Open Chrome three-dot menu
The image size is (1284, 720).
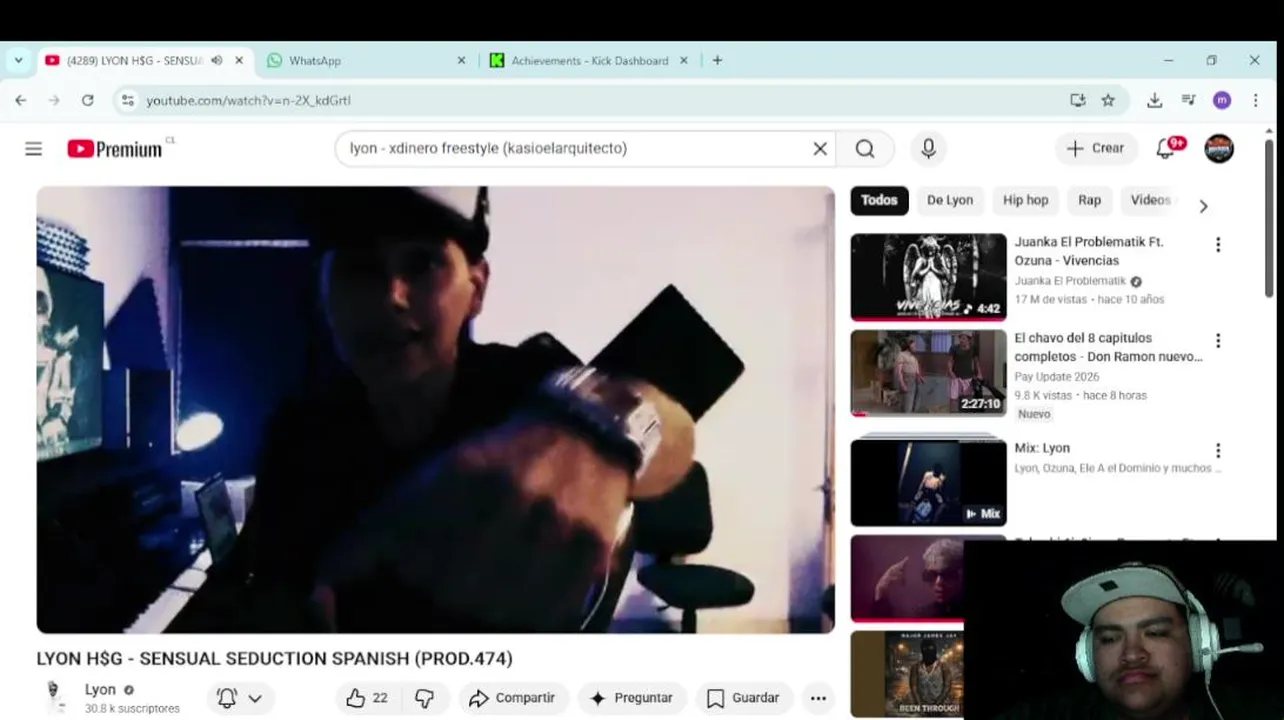[x=1256, y=100]
